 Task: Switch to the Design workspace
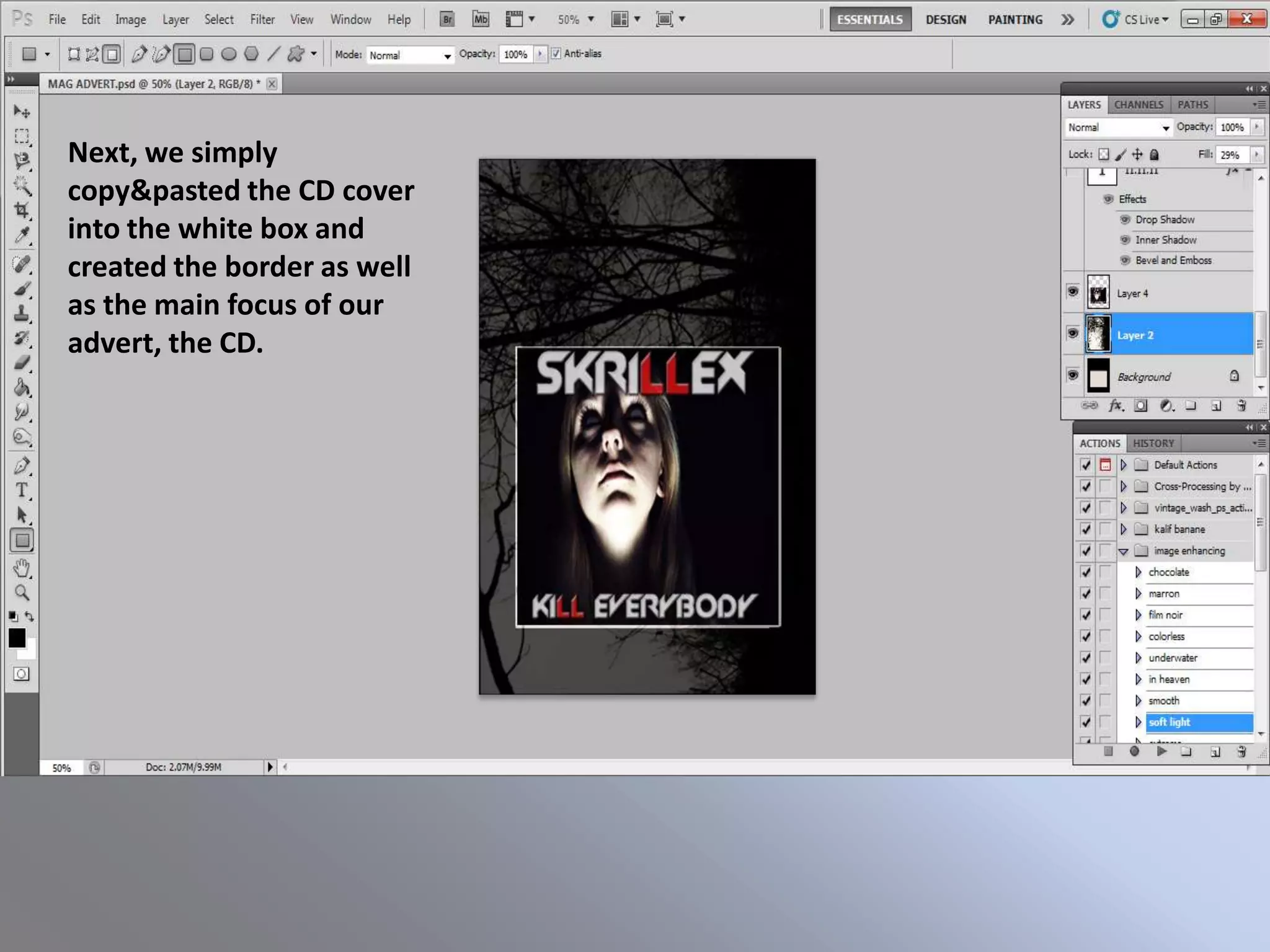(946, 19)
